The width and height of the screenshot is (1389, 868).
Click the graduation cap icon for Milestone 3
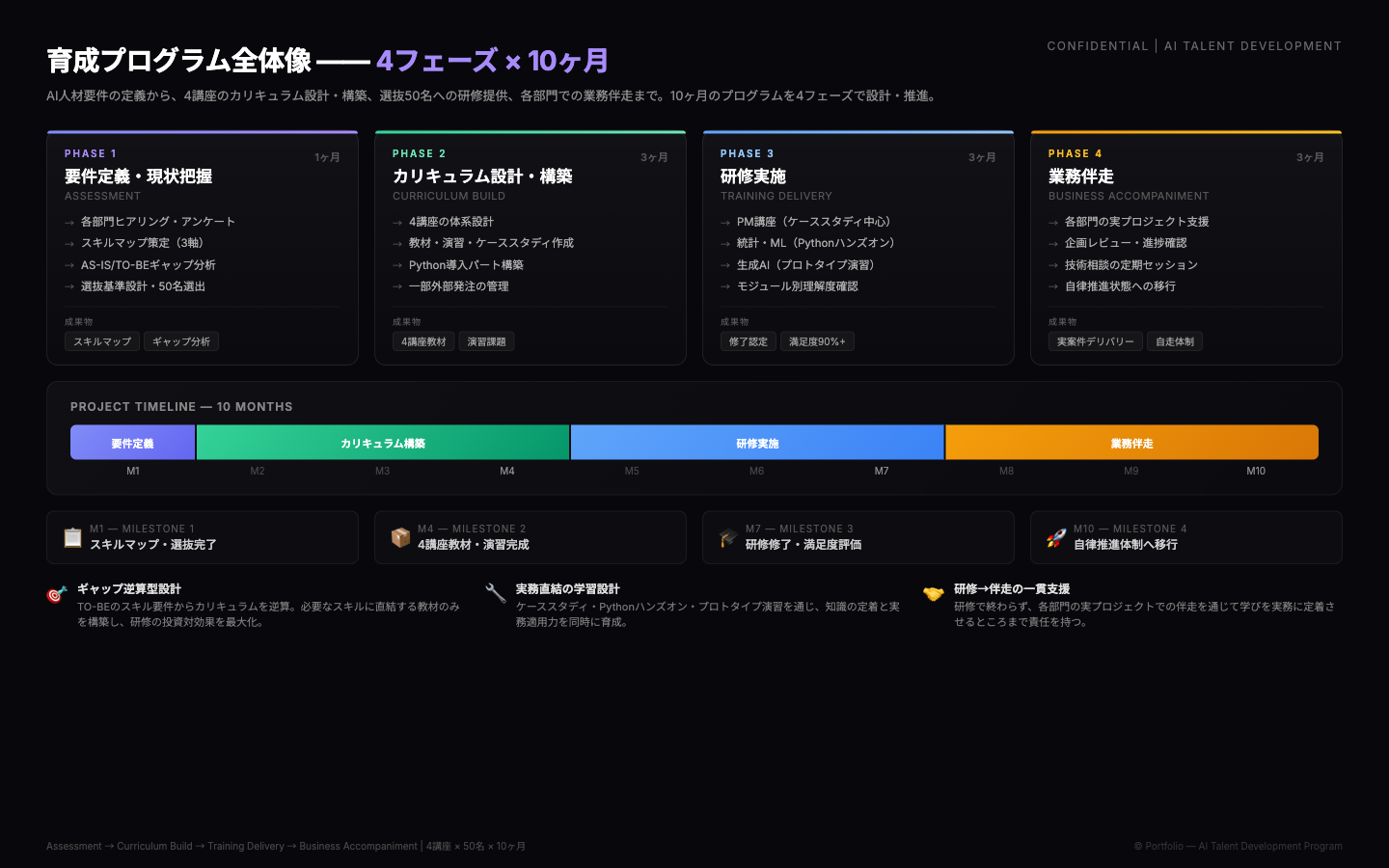pos(728,537)
